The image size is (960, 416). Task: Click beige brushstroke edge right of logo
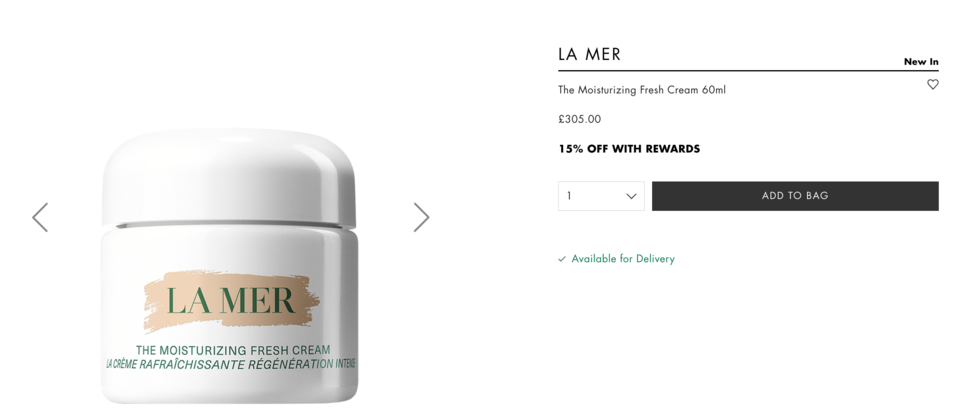(x=307, y=300)
